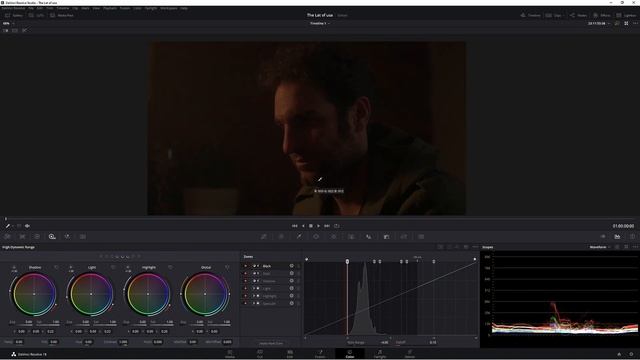Open the Color Warper palette

tap(281, 237)
